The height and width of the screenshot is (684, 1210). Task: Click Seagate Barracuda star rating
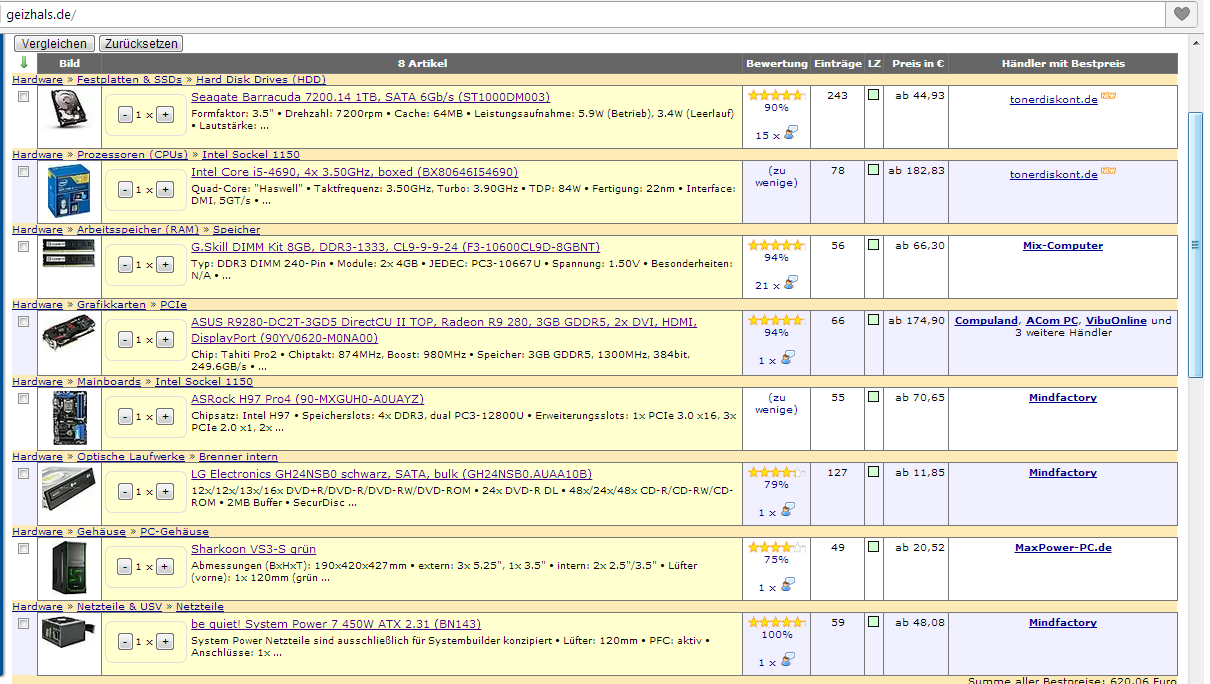pyautogui.click(x=775, y=95)
